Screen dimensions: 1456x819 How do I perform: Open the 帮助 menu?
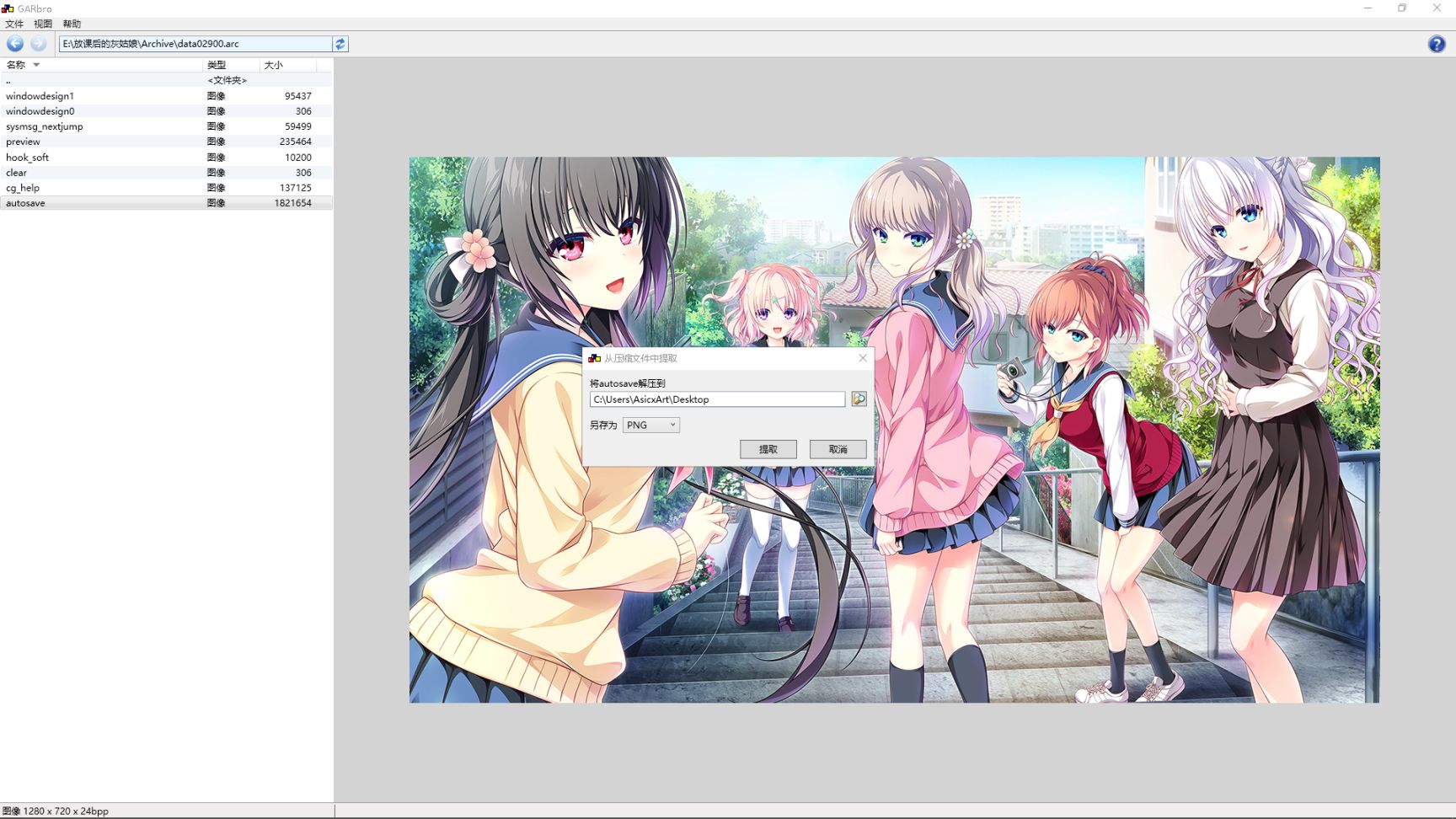pos(72,24)
